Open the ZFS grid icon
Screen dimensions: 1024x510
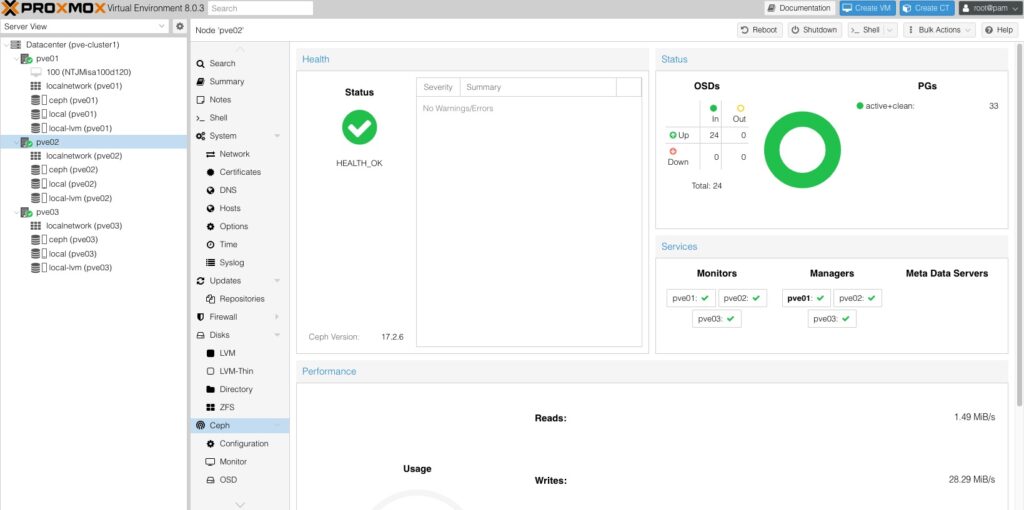point(210,407)
